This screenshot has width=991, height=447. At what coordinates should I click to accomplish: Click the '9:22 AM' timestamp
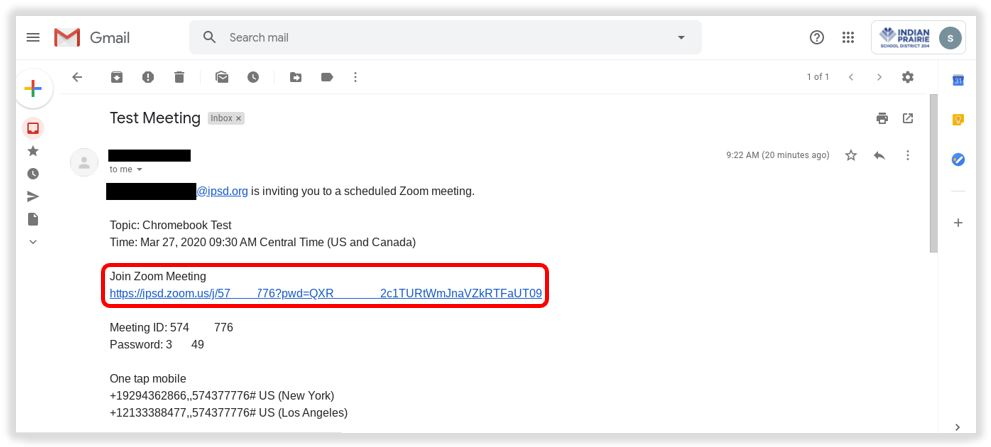point(777,155)
